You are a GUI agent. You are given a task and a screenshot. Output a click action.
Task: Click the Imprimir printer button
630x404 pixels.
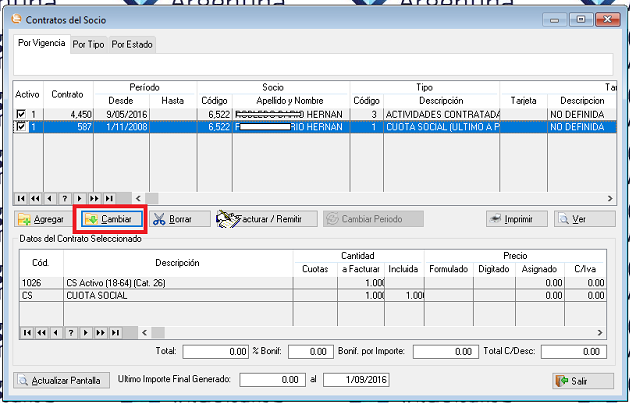(x=516, y=219)
